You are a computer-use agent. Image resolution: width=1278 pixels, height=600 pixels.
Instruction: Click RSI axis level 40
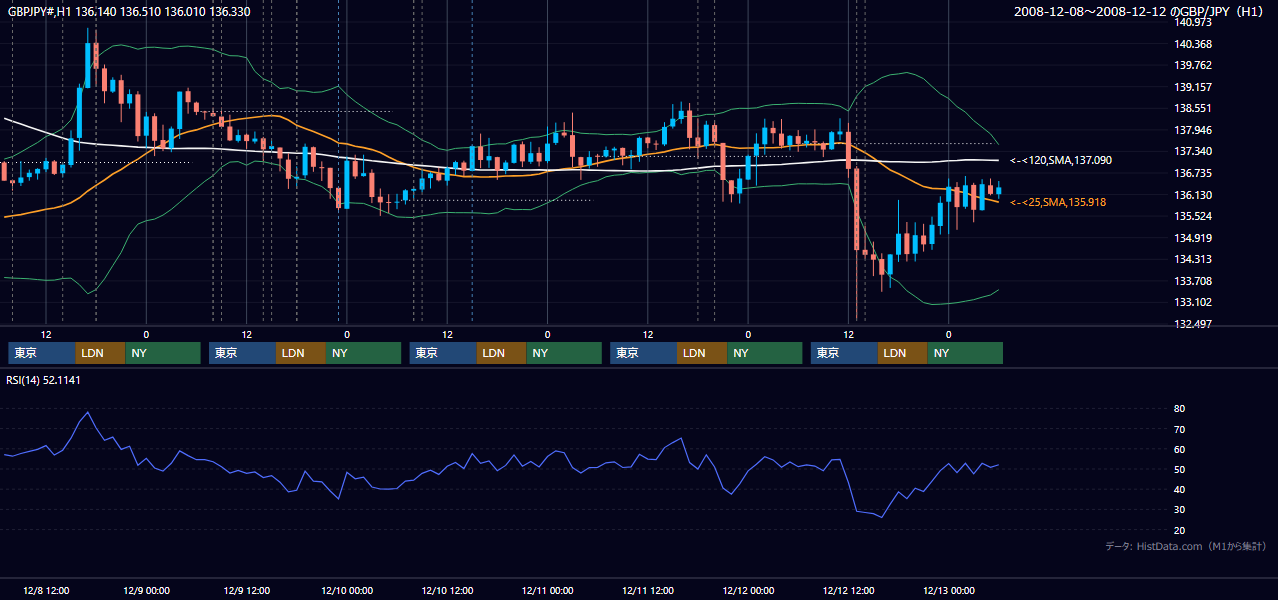coord(1180,490)
